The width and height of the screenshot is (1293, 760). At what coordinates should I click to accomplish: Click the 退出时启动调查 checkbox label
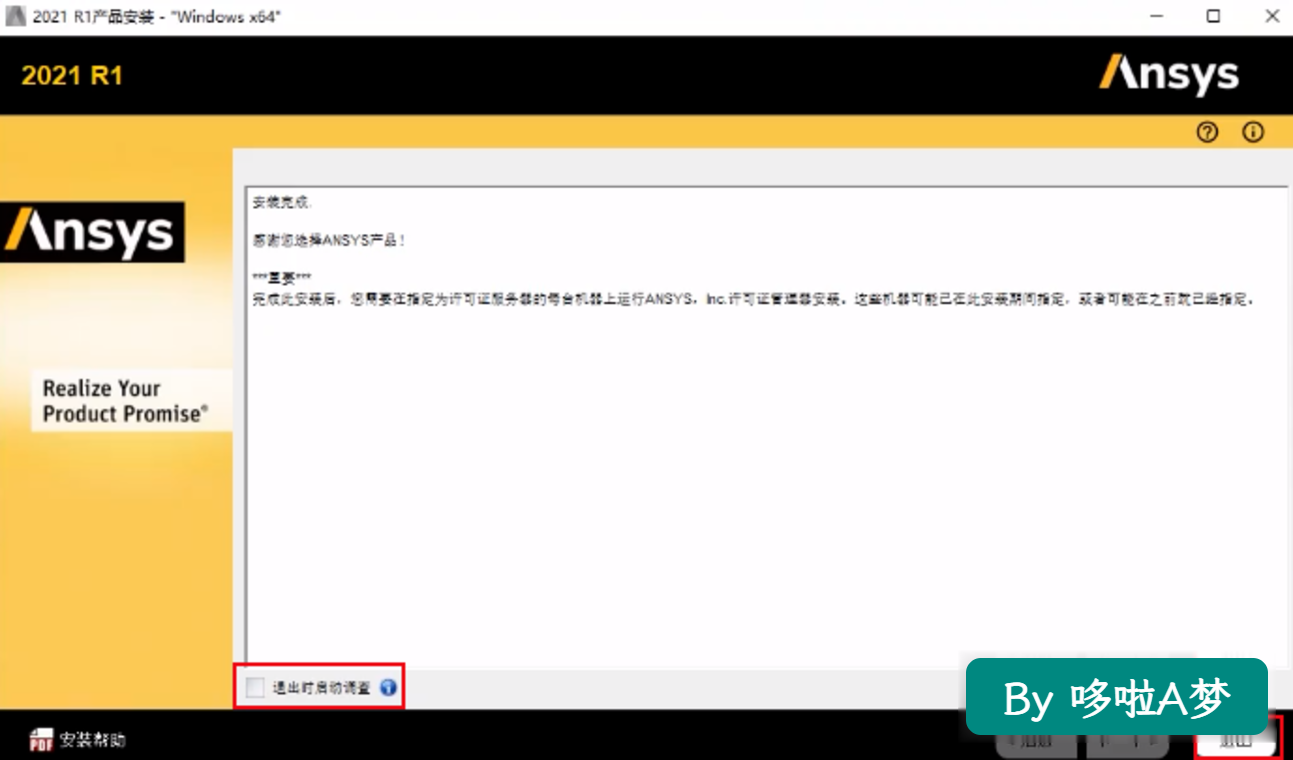click(321, 688)
